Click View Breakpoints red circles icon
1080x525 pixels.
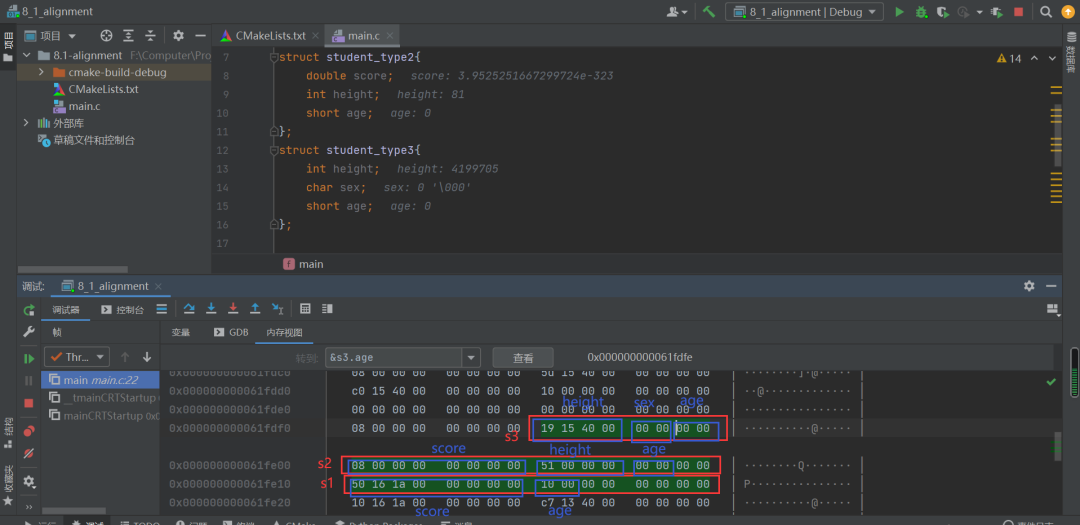point(29,431)
